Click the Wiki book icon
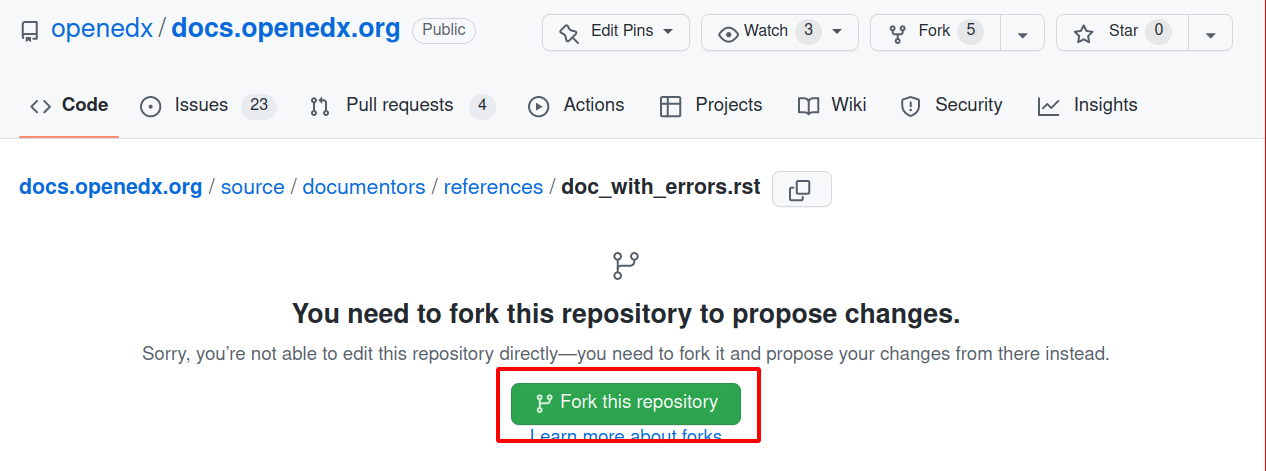This screenshot has height=471, width=1266. 808,106
